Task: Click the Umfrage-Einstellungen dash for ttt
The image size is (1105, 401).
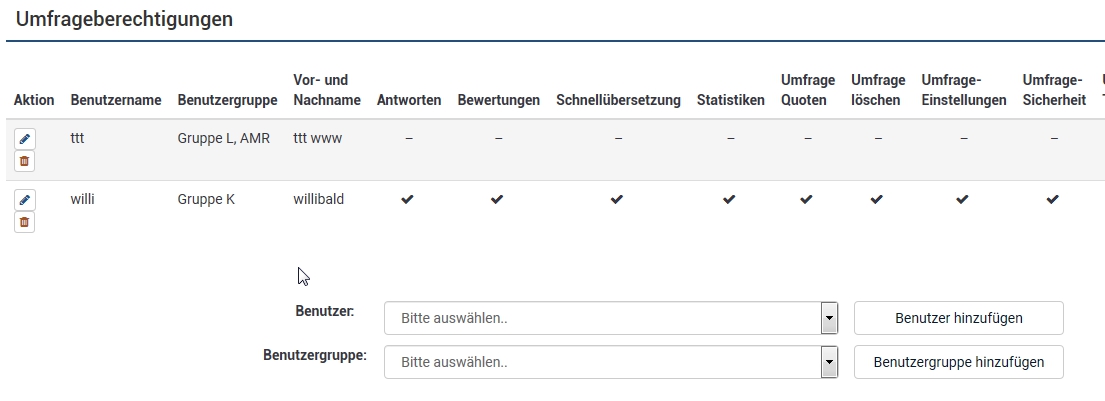Action: [963, 139]
